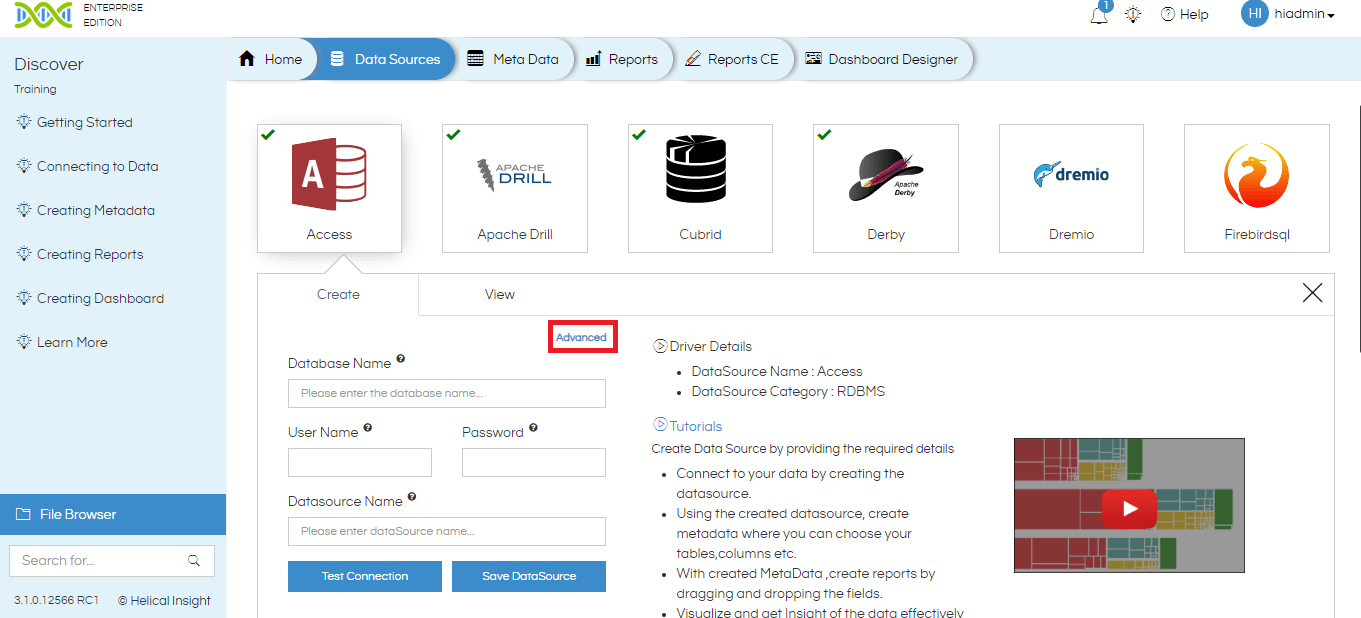Open the Reports CE tab

point(732,59)
